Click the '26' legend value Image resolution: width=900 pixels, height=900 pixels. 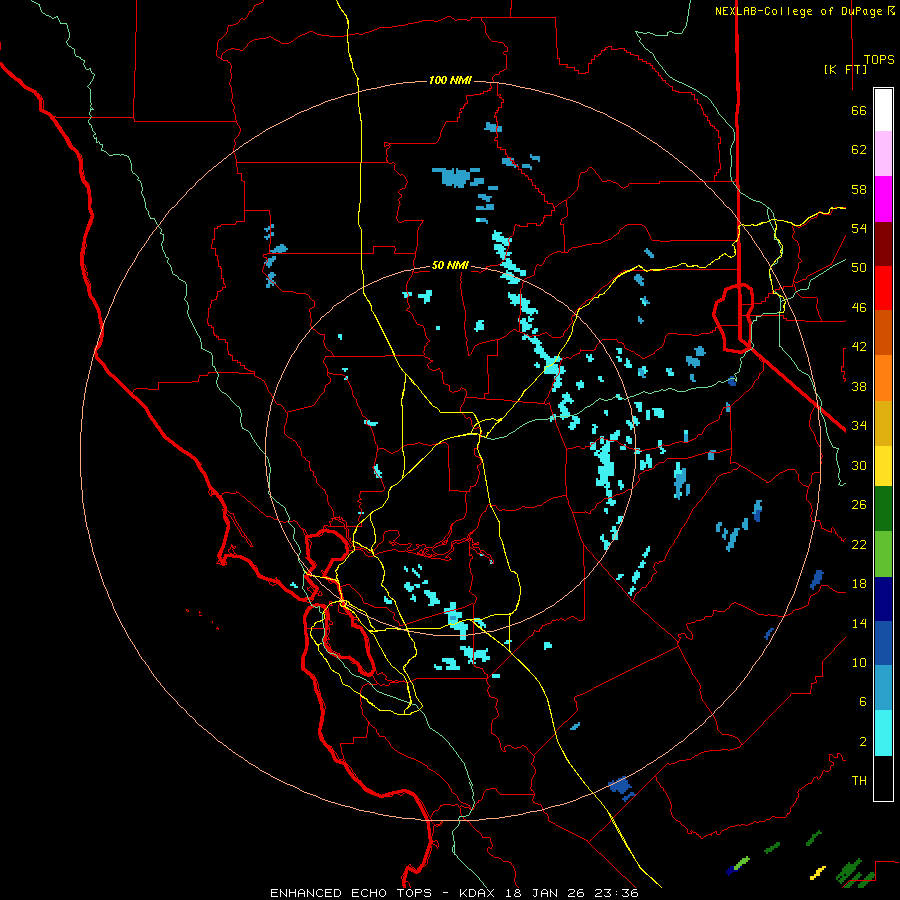(859, 505)
